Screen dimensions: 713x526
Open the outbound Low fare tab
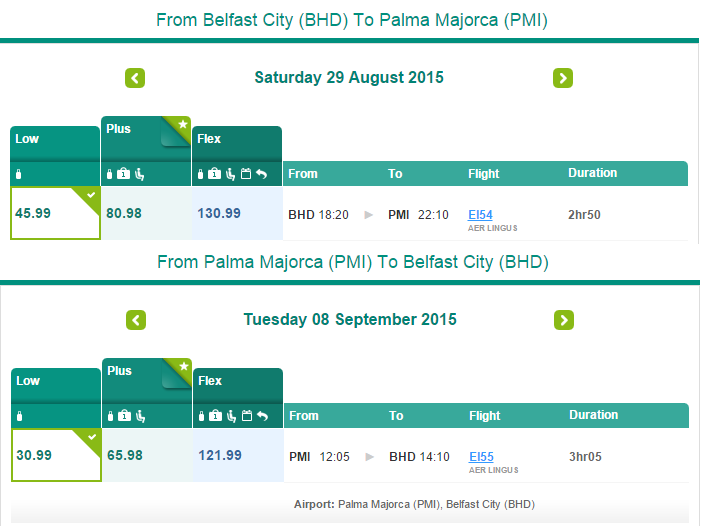tap(55, 144)
